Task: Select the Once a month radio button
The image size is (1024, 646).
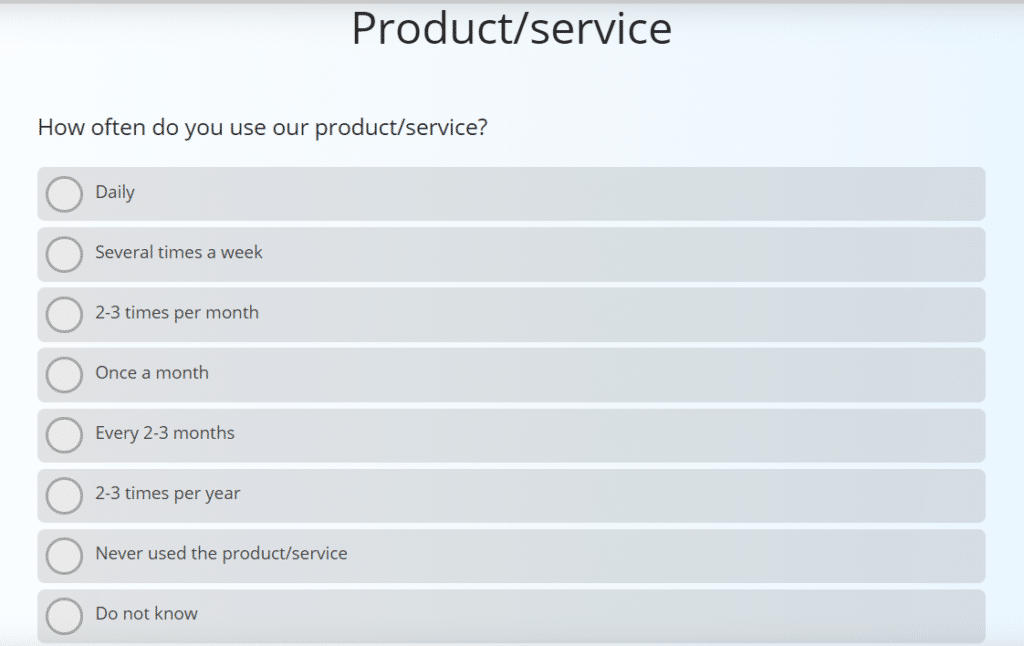Action: (64, 375)
